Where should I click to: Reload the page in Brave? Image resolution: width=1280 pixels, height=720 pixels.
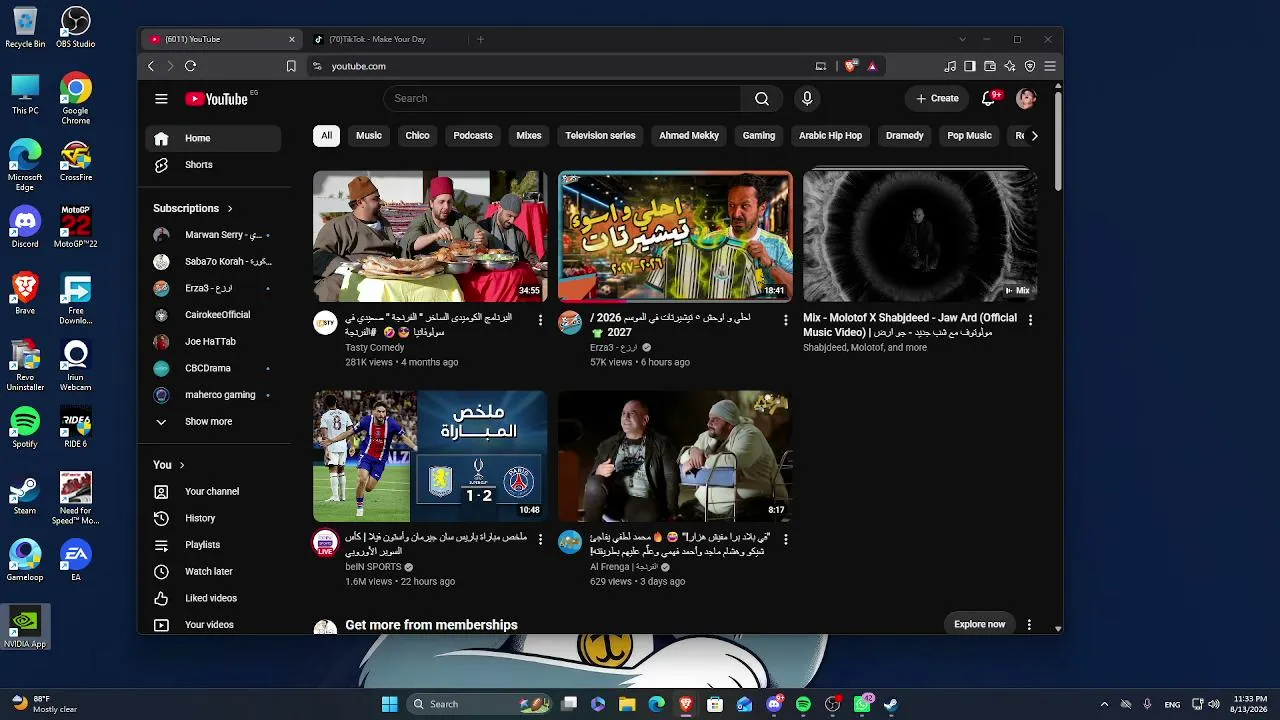pyautogui.click(x=190, y=66)
